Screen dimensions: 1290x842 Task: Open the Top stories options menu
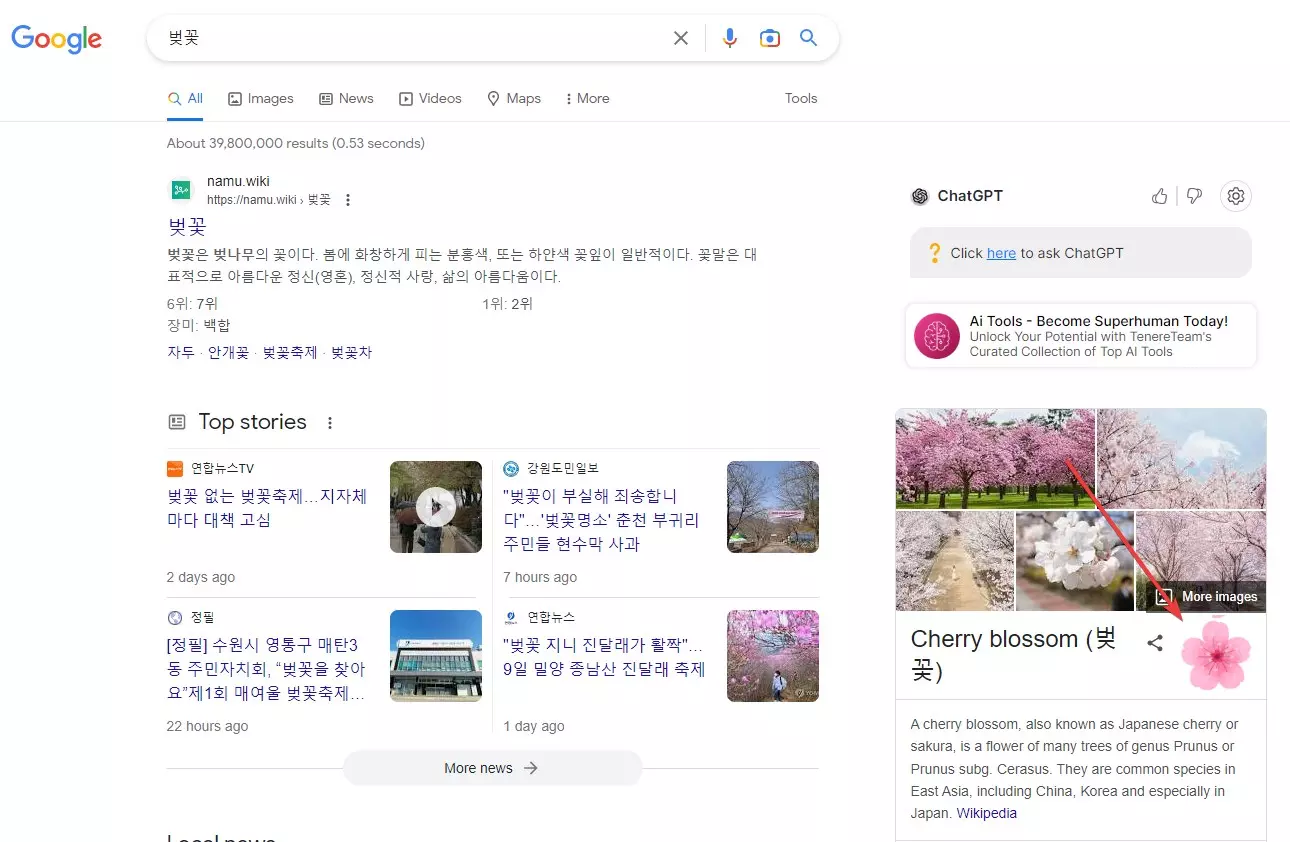330,423
